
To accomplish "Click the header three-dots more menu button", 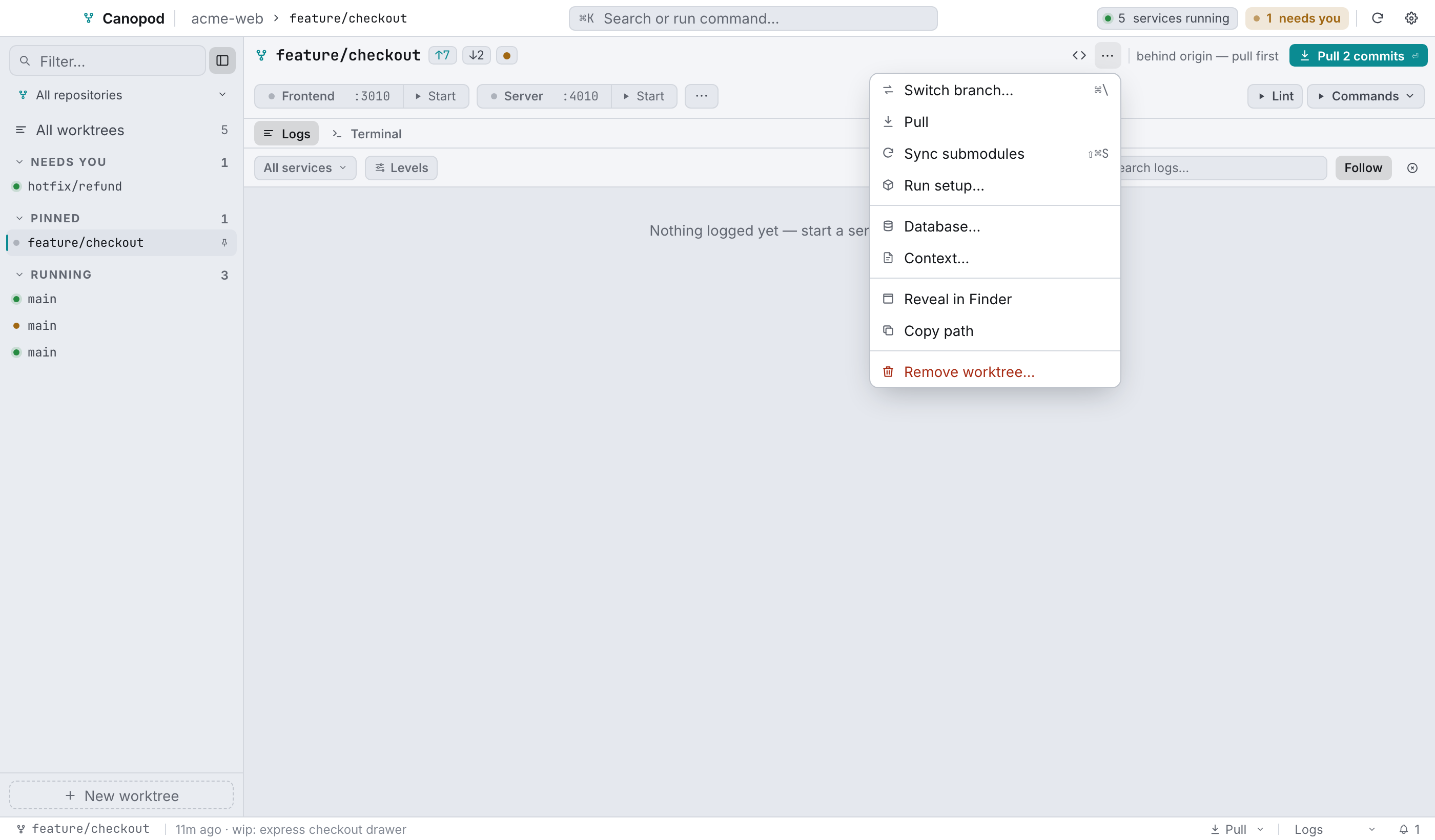I will pos(1108,55).
